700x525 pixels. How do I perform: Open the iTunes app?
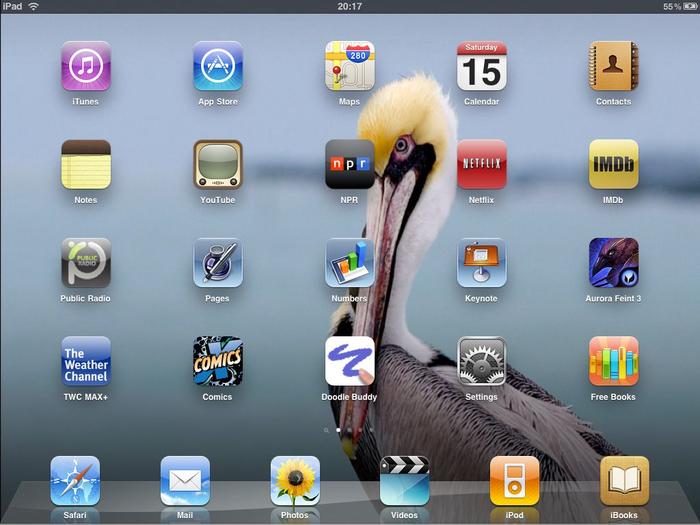(x=86, y=66)
